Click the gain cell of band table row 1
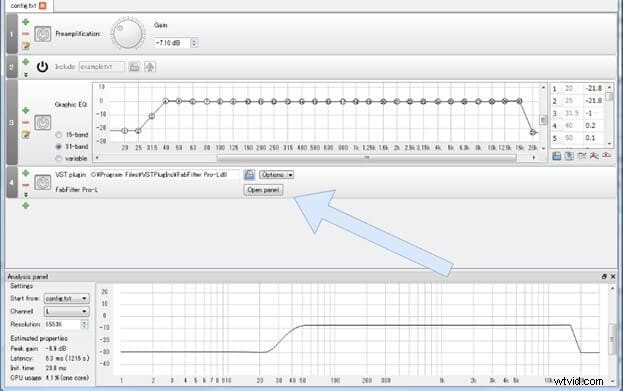The width and height of the screenshot is (623, 391). 594,89
